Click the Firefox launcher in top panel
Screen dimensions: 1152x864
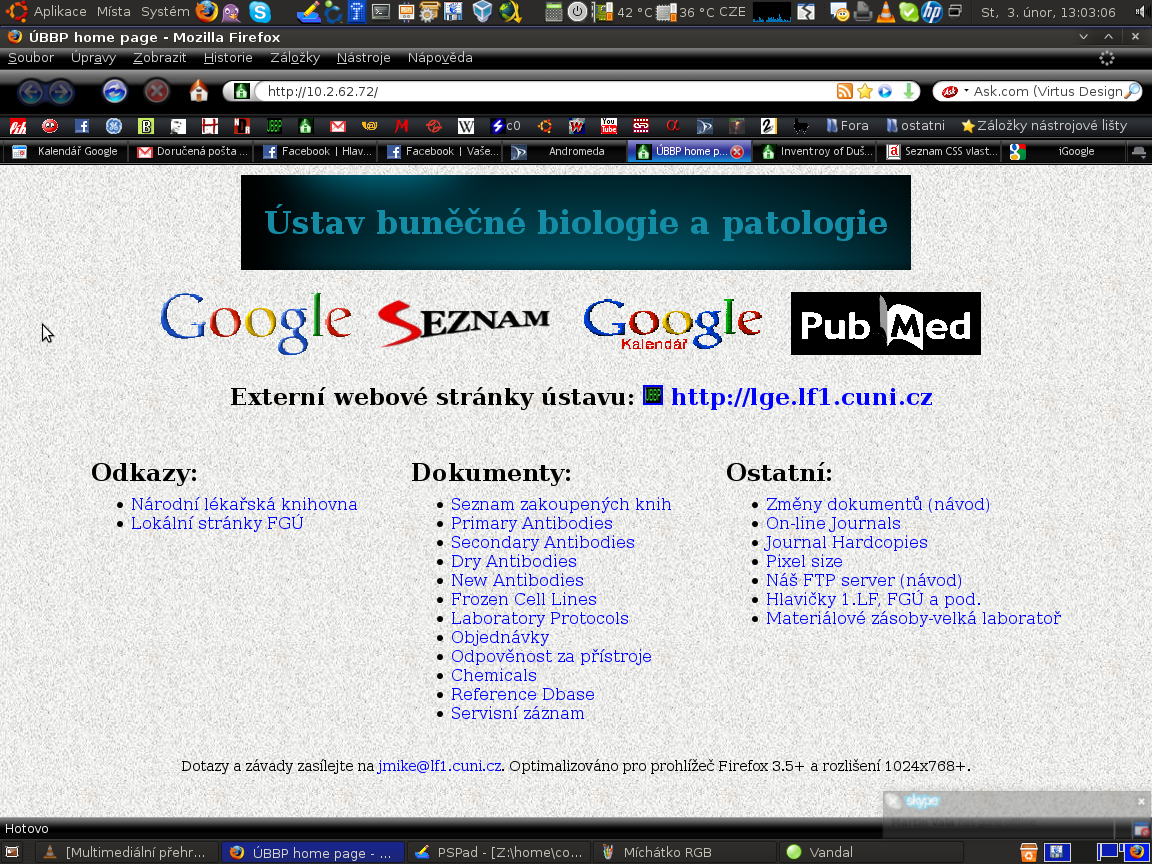pos(207,12)
